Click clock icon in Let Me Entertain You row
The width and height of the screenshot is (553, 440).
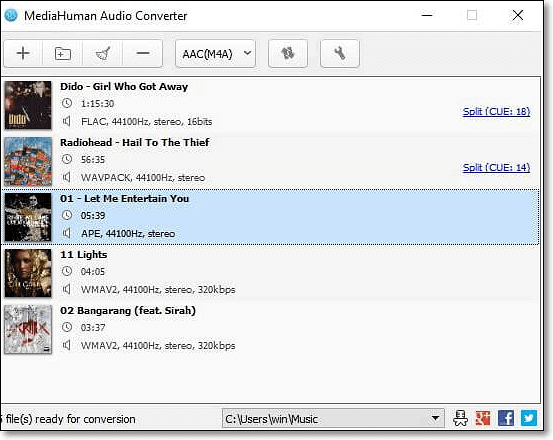click(67, 215)
